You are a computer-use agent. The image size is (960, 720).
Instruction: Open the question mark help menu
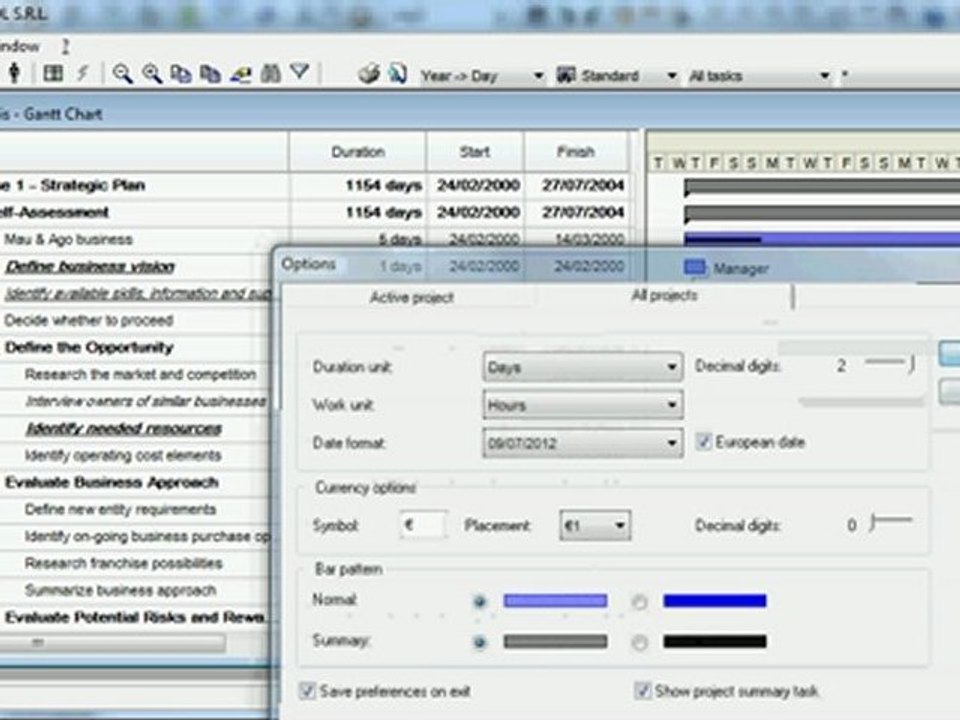click(66, 46)
